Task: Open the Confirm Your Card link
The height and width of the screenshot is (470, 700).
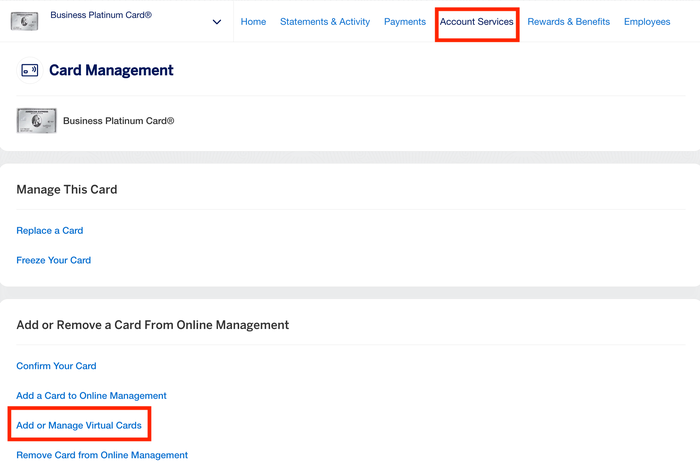Action: (56, 366)
